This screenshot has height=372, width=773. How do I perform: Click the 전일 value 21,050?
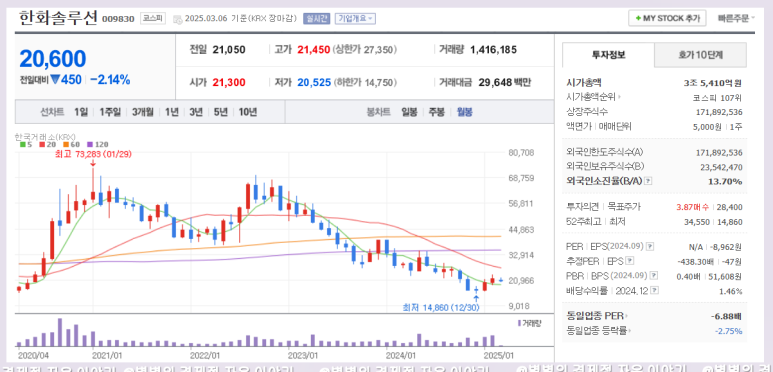[x=229, y=50]
